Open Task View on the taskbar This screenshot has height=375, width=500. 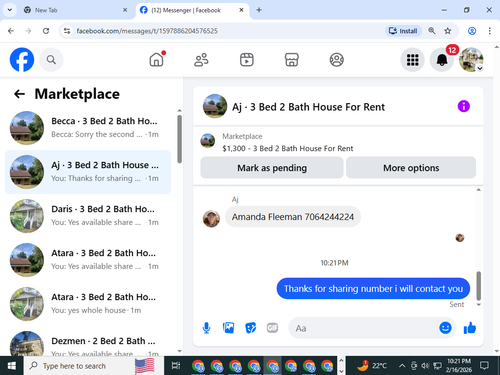click(176, 366)
